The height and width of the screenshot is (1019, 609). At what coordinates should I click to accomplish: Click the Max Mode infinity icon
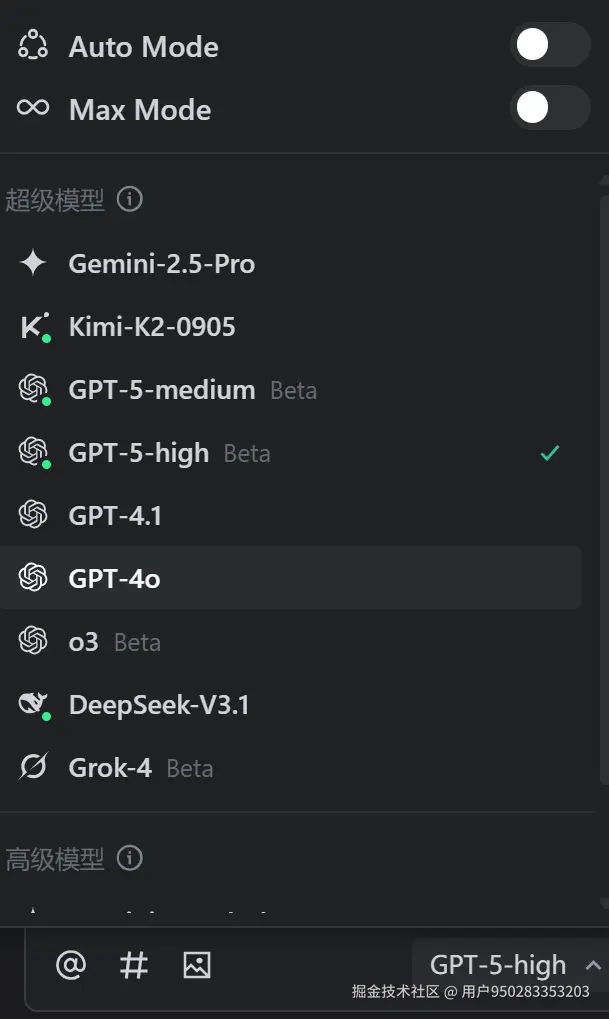pos(33,108)
